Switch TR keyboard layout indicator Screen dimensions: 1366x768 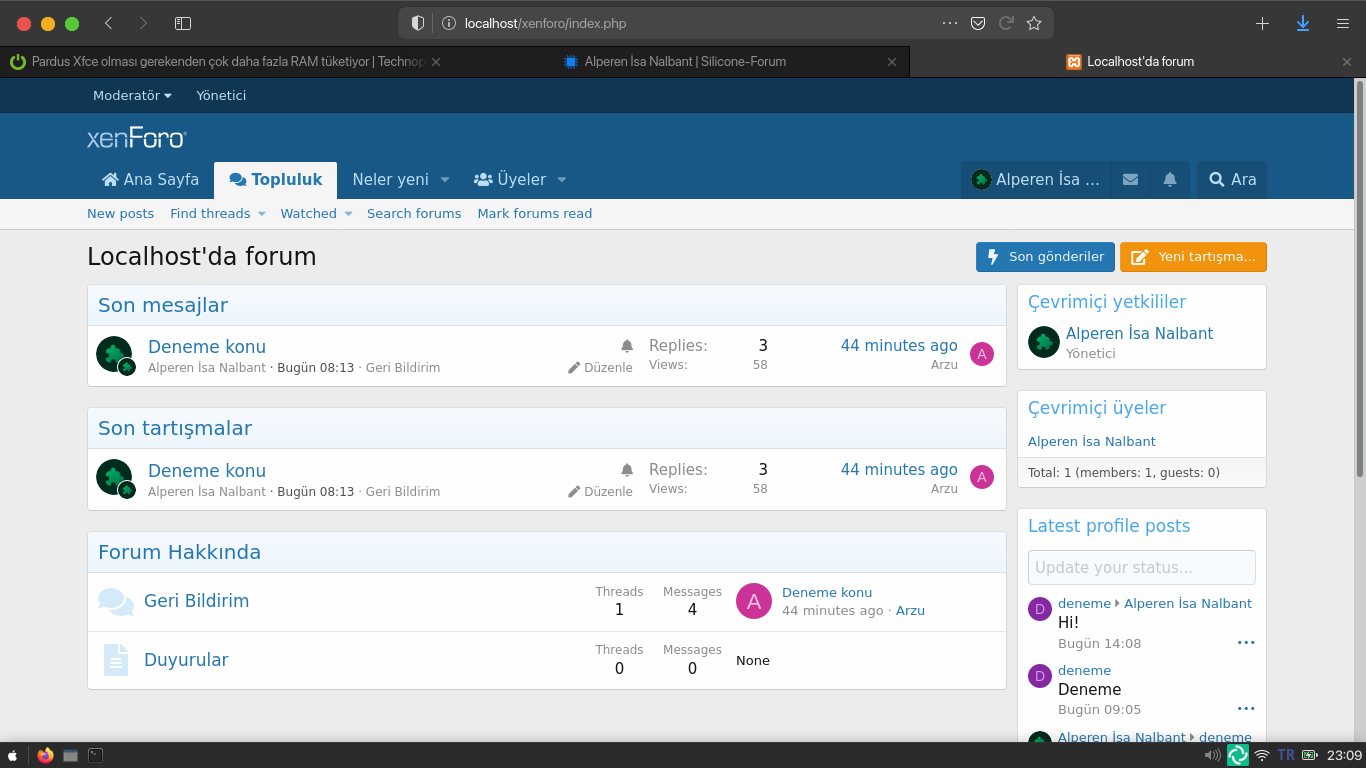pos(1285,755)
